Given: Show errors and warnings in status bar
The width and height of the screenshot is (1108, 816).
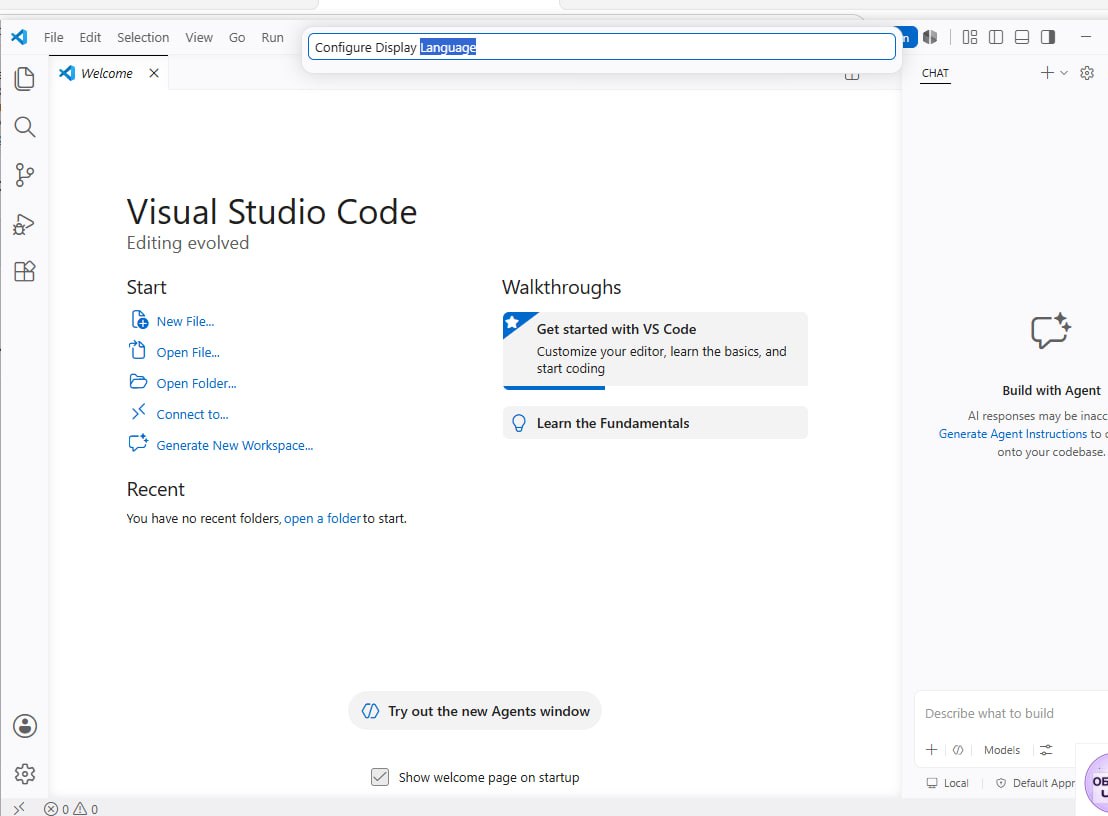Looking at the screenshot, I should click(71, 809).
